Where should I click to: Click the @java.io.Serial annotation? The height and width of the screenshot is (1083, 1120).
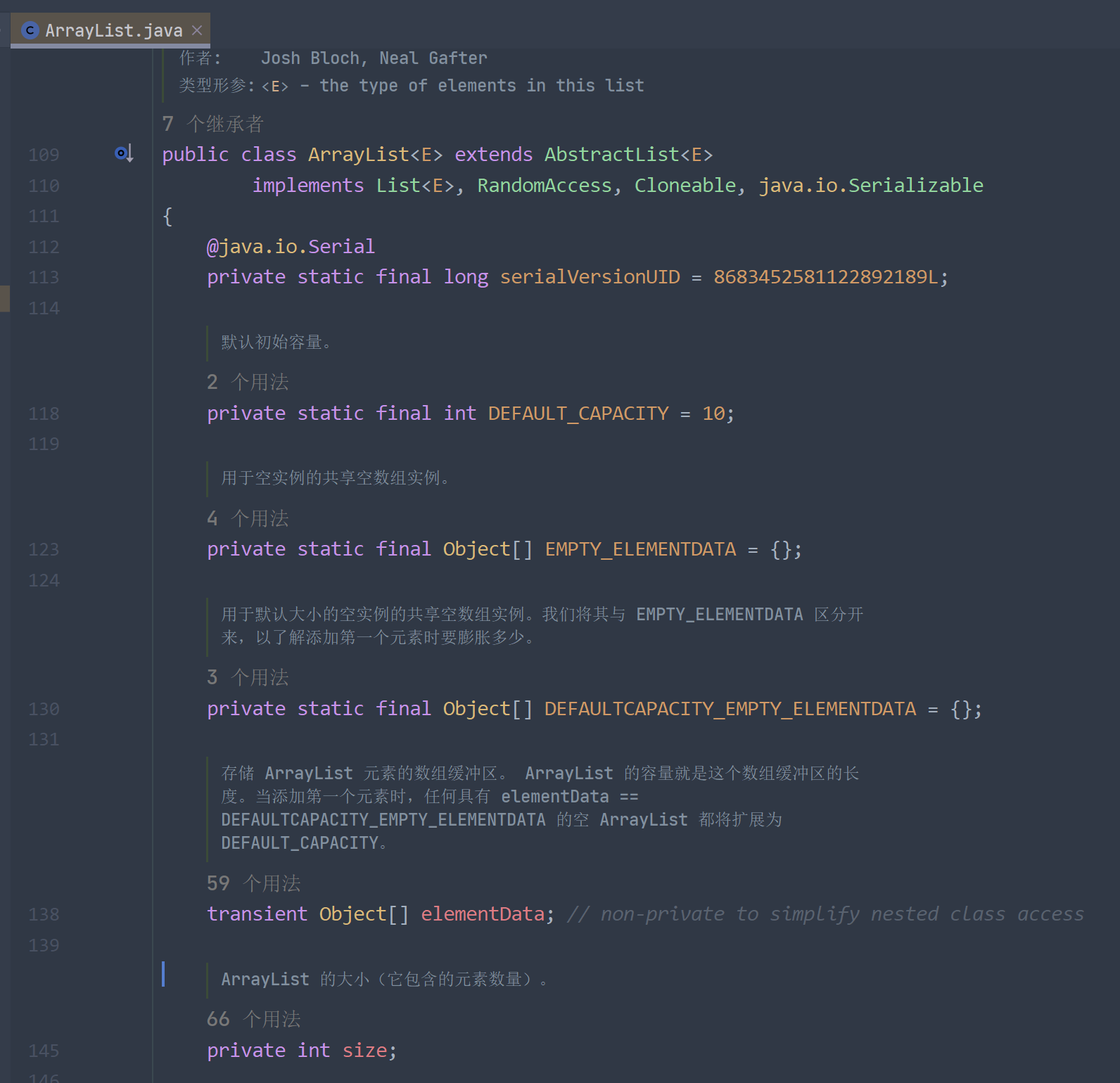[x=291, y=247]
